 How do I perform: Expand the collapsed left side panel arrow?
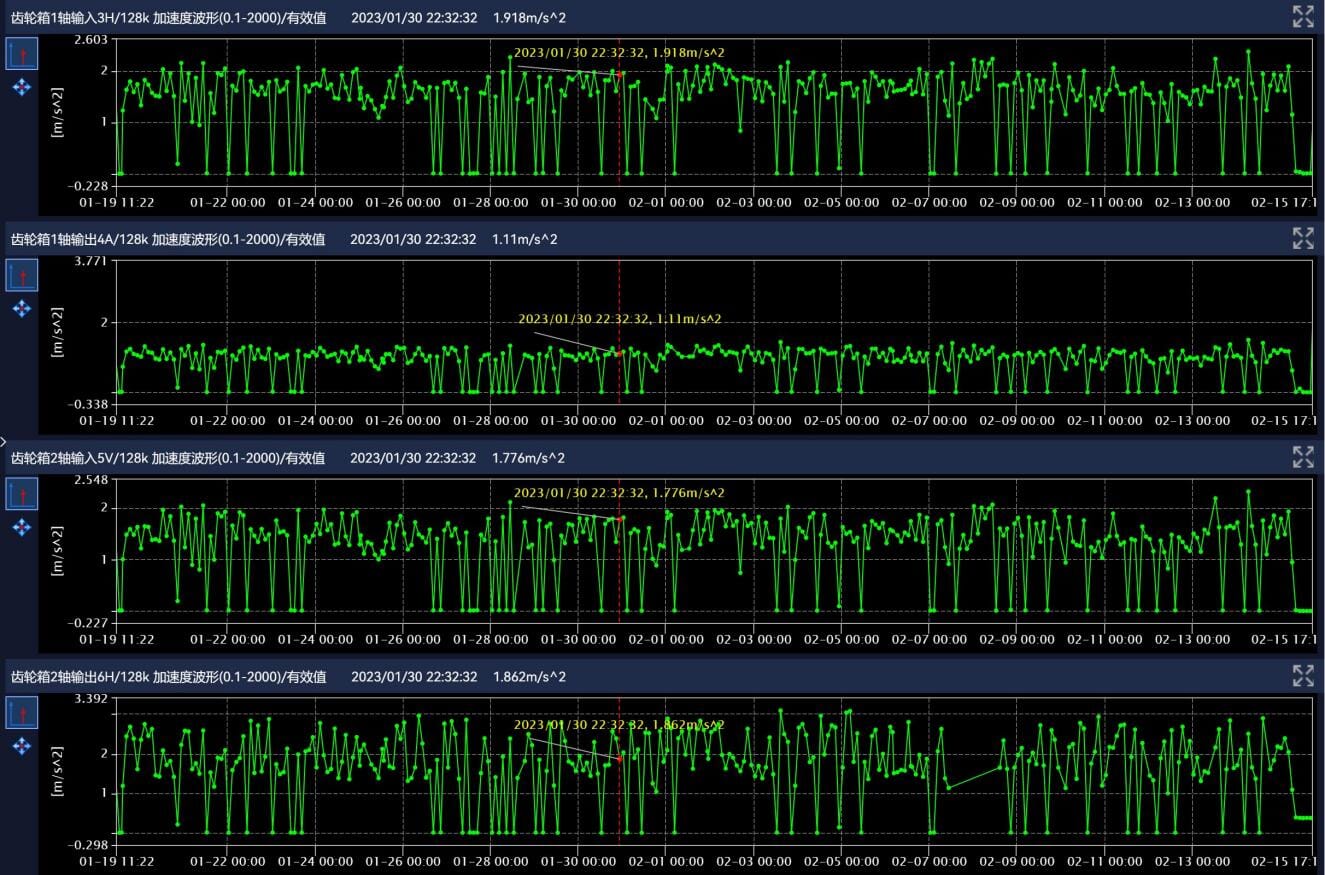coord(3,440)
